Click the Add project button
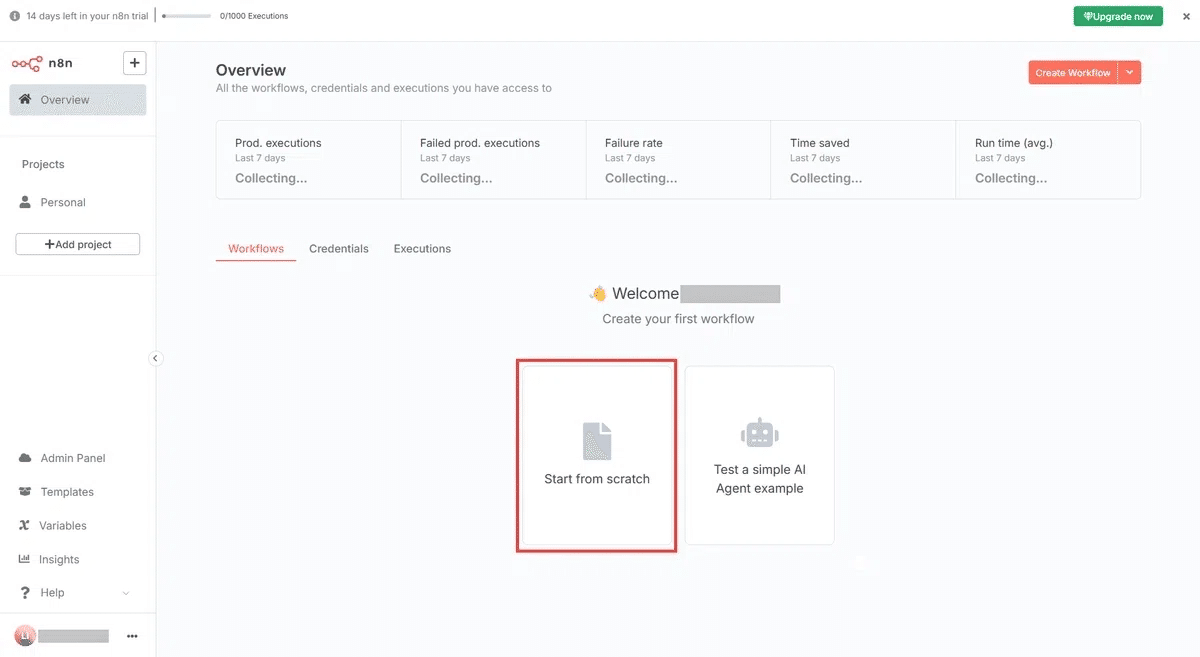The image size is (1200, 657). (x=78, y=244)
